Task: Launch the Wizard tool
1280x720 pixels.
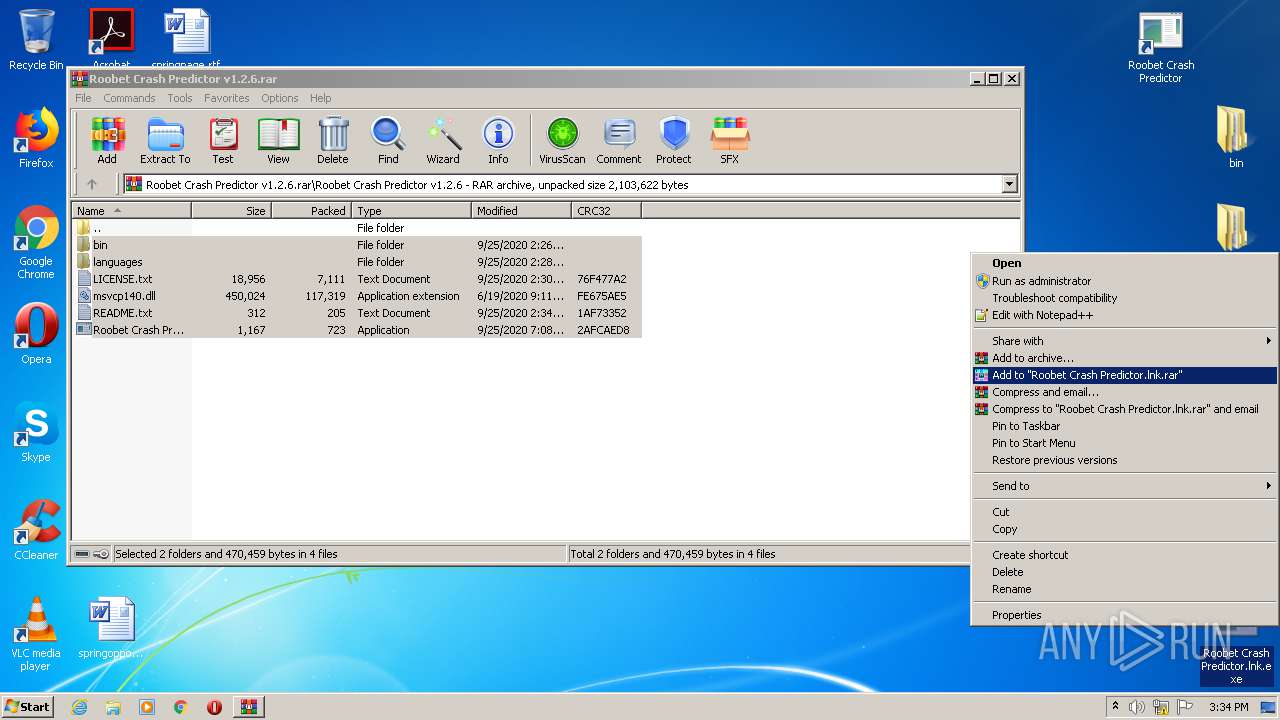Action: (x=443, y=141)
